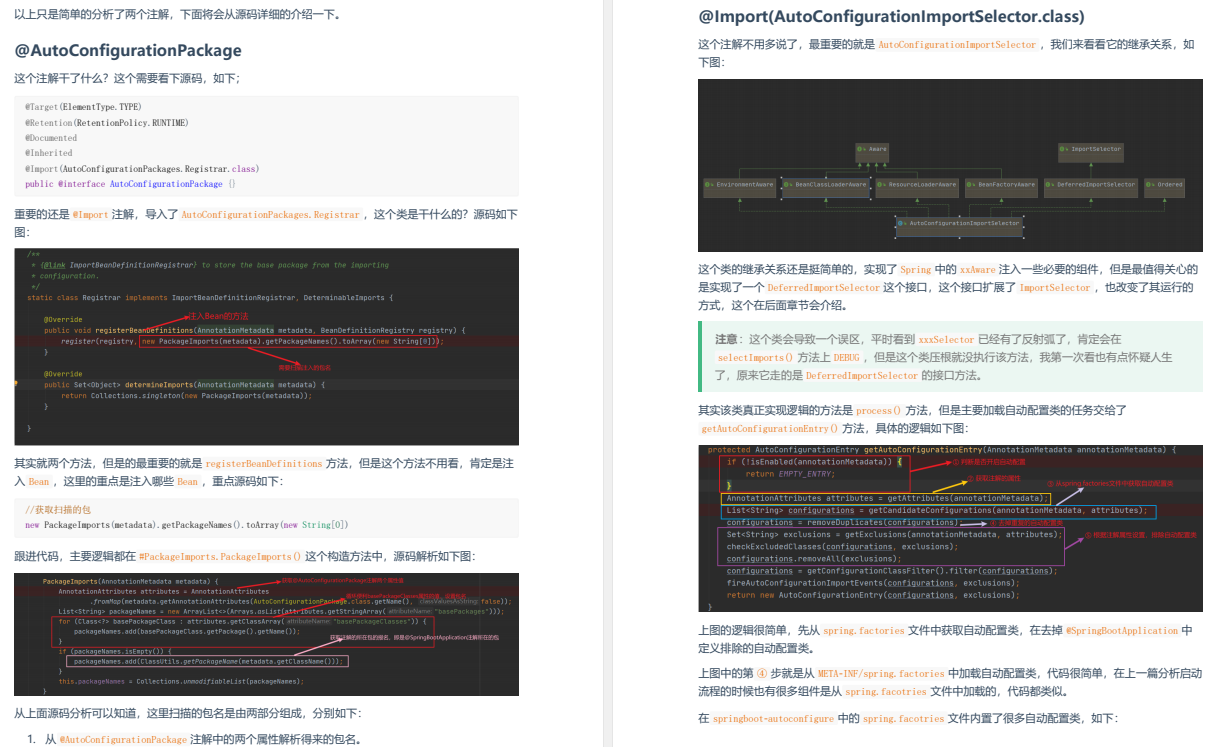Click inline code process()
1212x747 pixels.
[880, 411]
